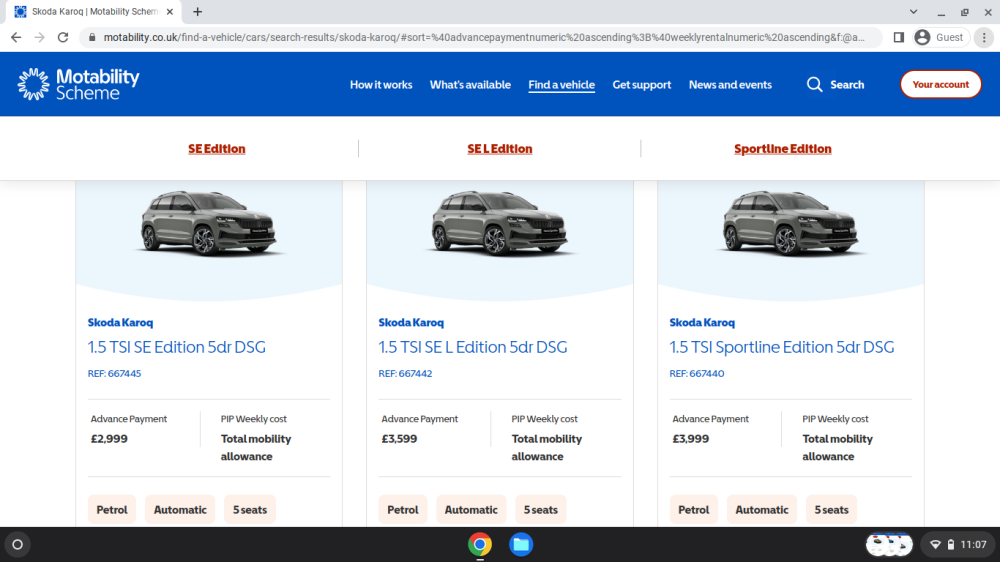
Task: Click the 5 seats tag on the SE Edition card
Action: pyautogui.click(x=250, y=510)
